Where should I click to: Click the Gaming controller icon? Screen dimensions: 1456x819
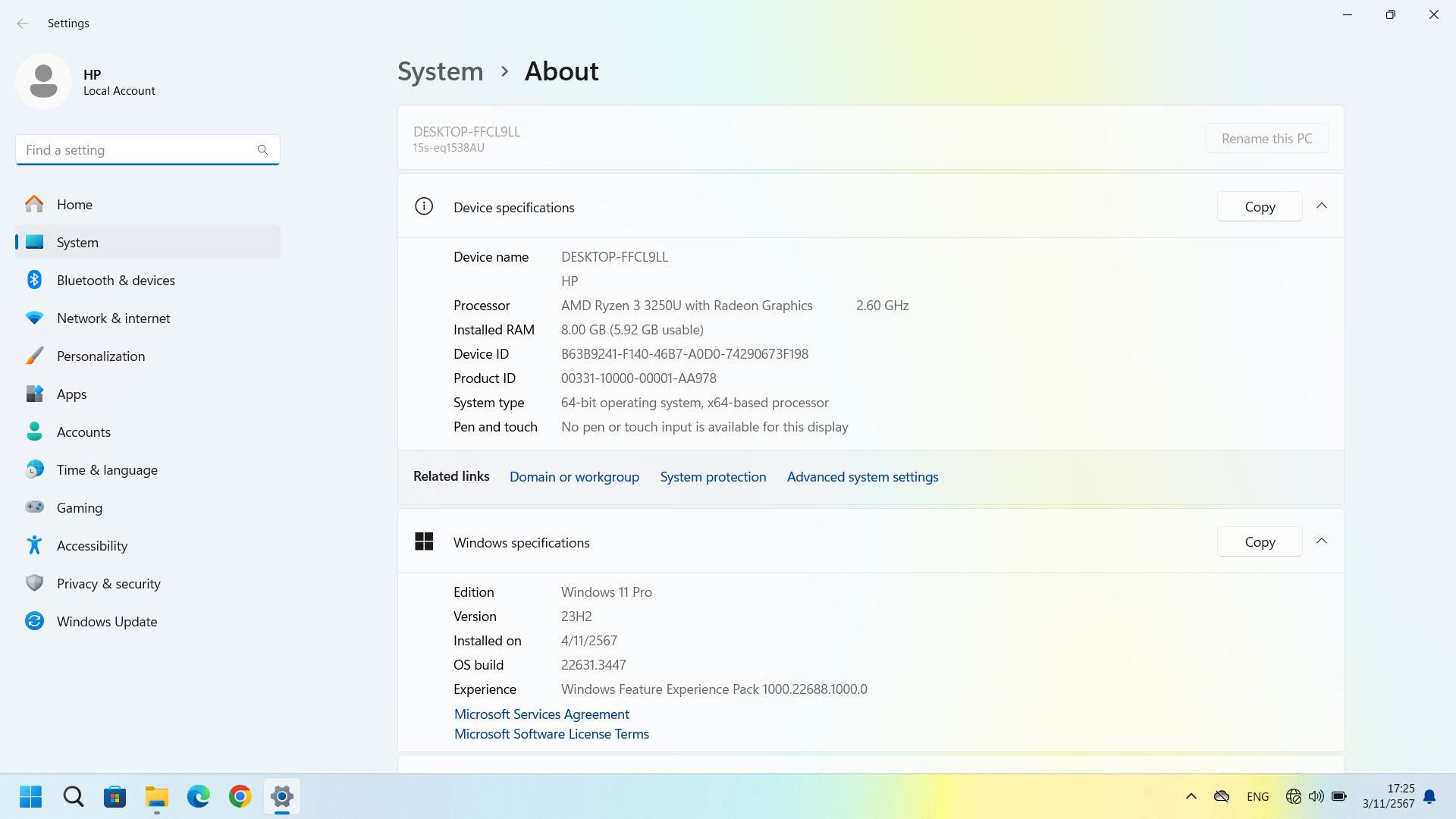[34, 507]
